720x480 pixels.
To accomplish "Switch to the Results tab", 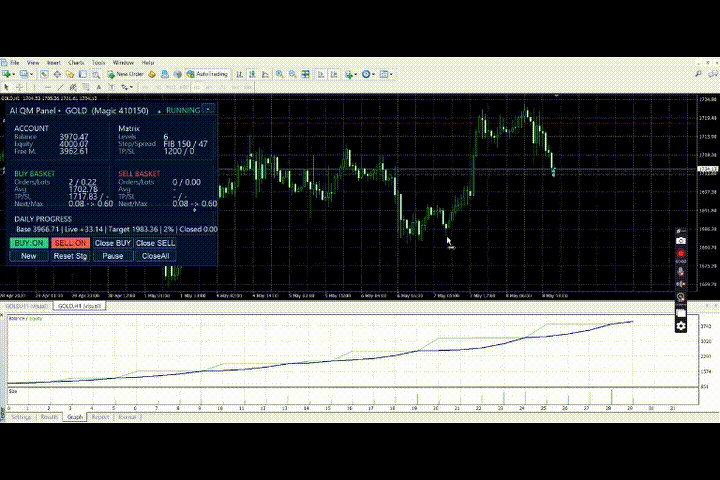I will pyautogui.click(x=49, y=417).
